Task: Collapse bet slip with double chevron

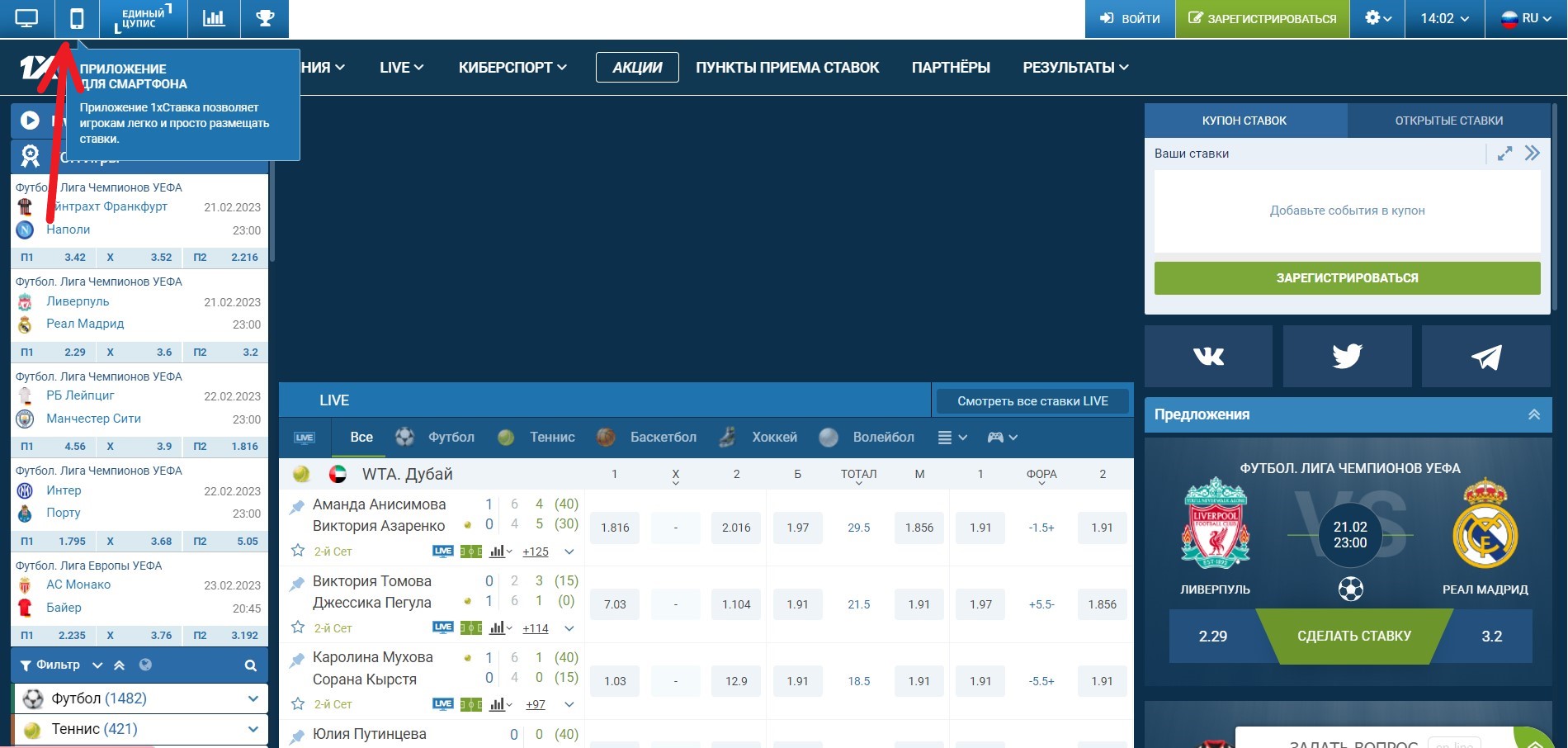Action: click(x=1533, y=154)
